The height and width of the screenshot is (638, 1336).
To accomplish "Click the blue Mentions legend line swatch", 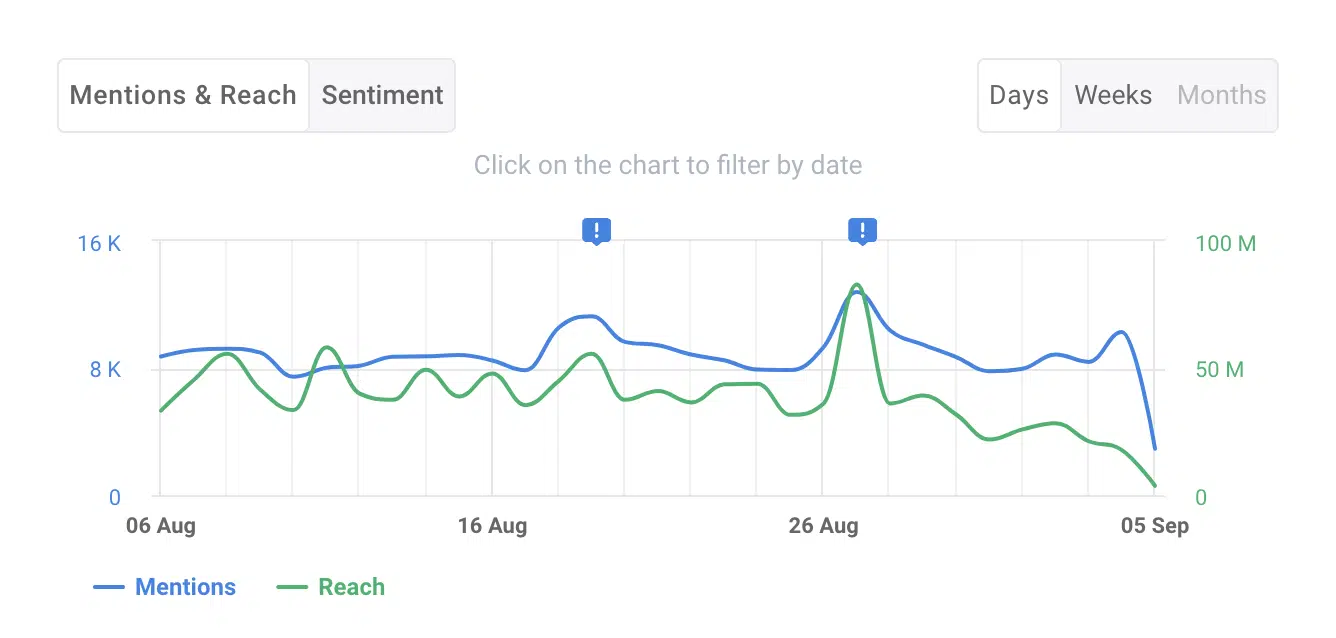I will point(108,588).
